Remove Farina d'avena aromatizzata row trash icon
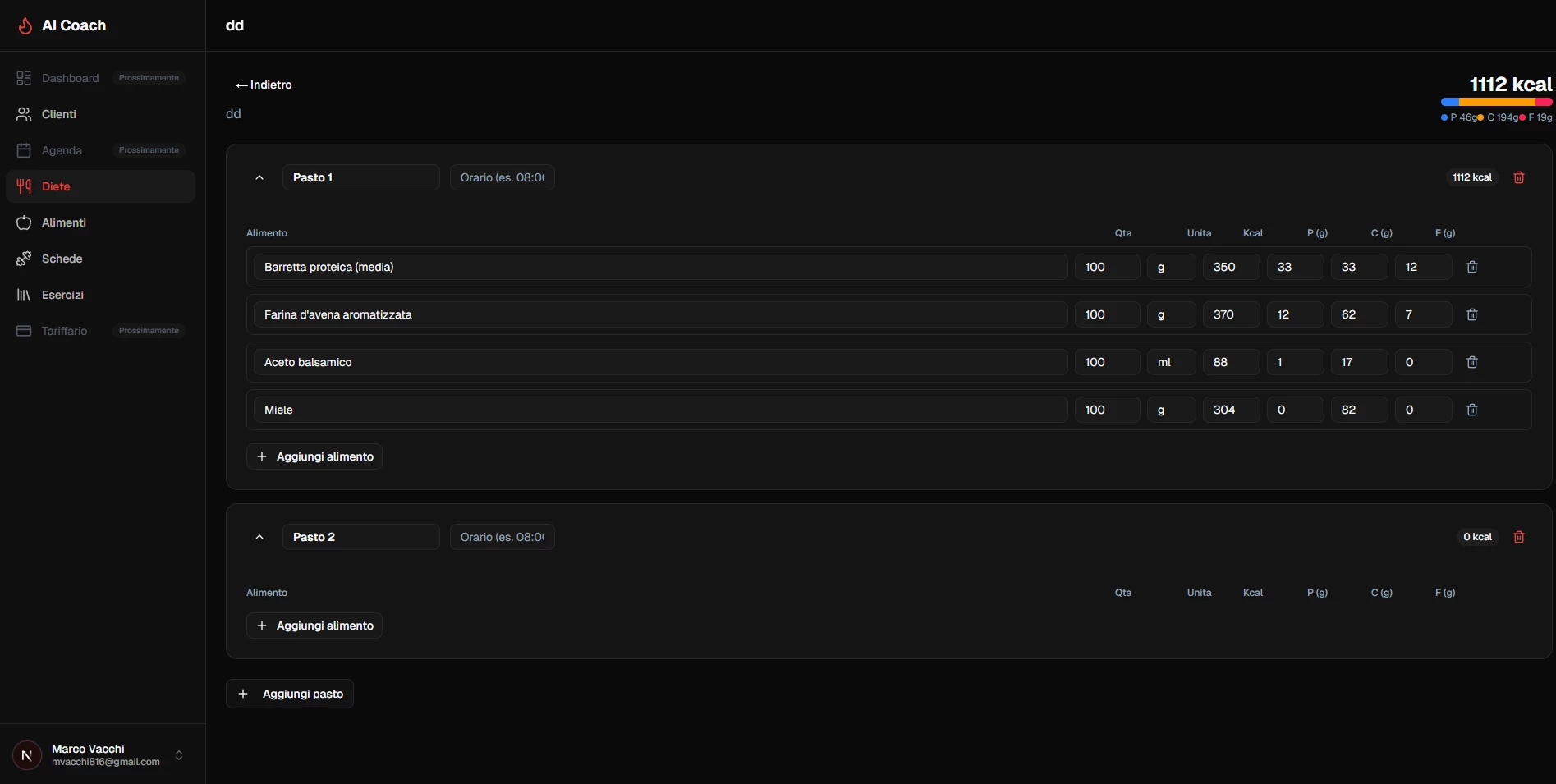The width and height of the screenshot is (1556, 784). (1471, 314)
